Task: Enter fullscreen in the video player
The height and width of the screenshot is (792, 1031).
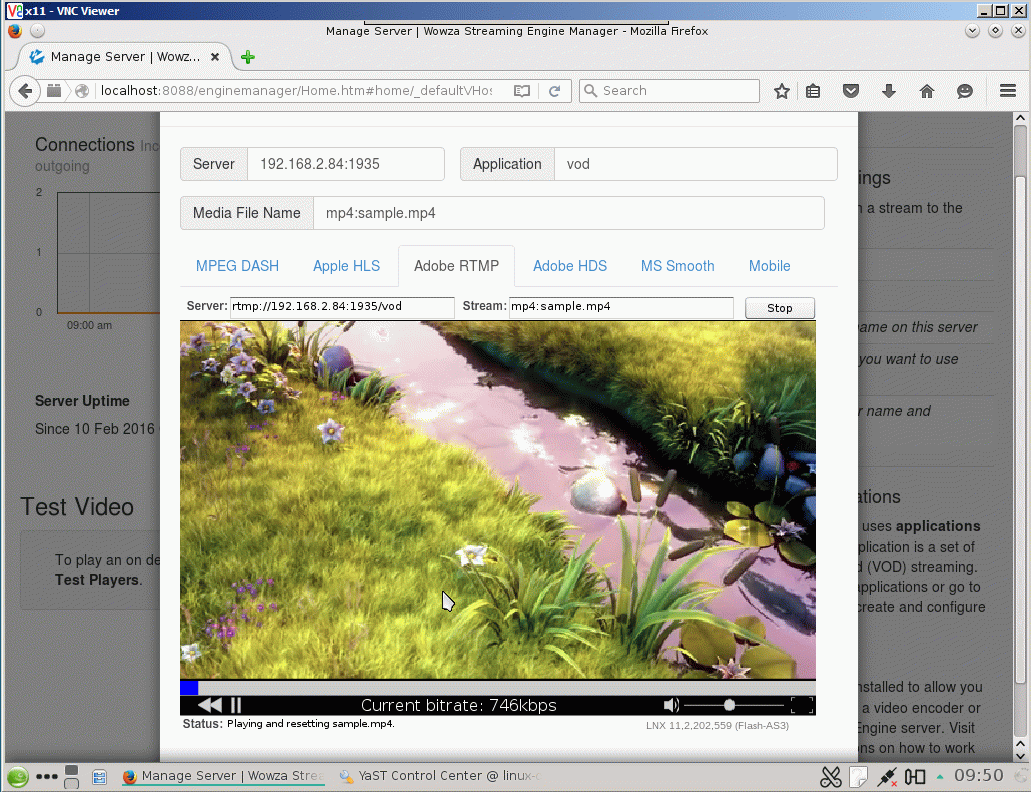Action: point(802,705)
